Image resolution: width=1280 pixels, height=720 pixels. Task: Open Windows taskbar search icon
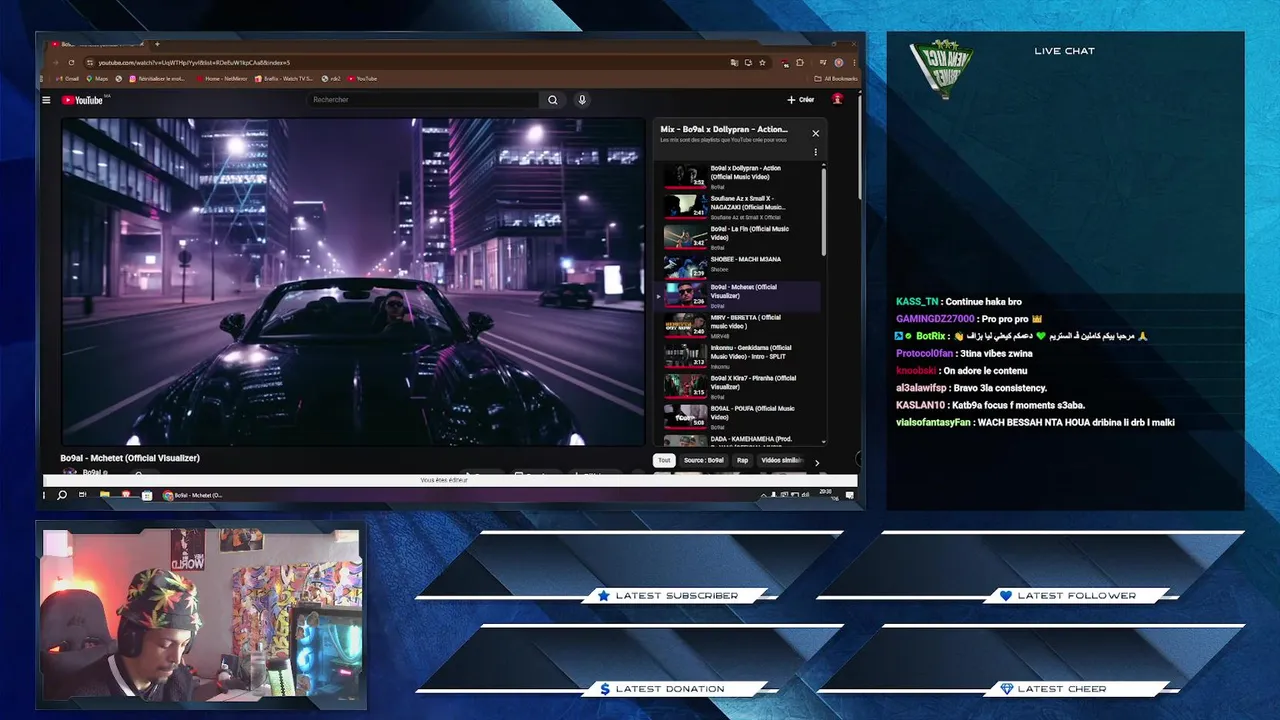click(x=62, y=495)
